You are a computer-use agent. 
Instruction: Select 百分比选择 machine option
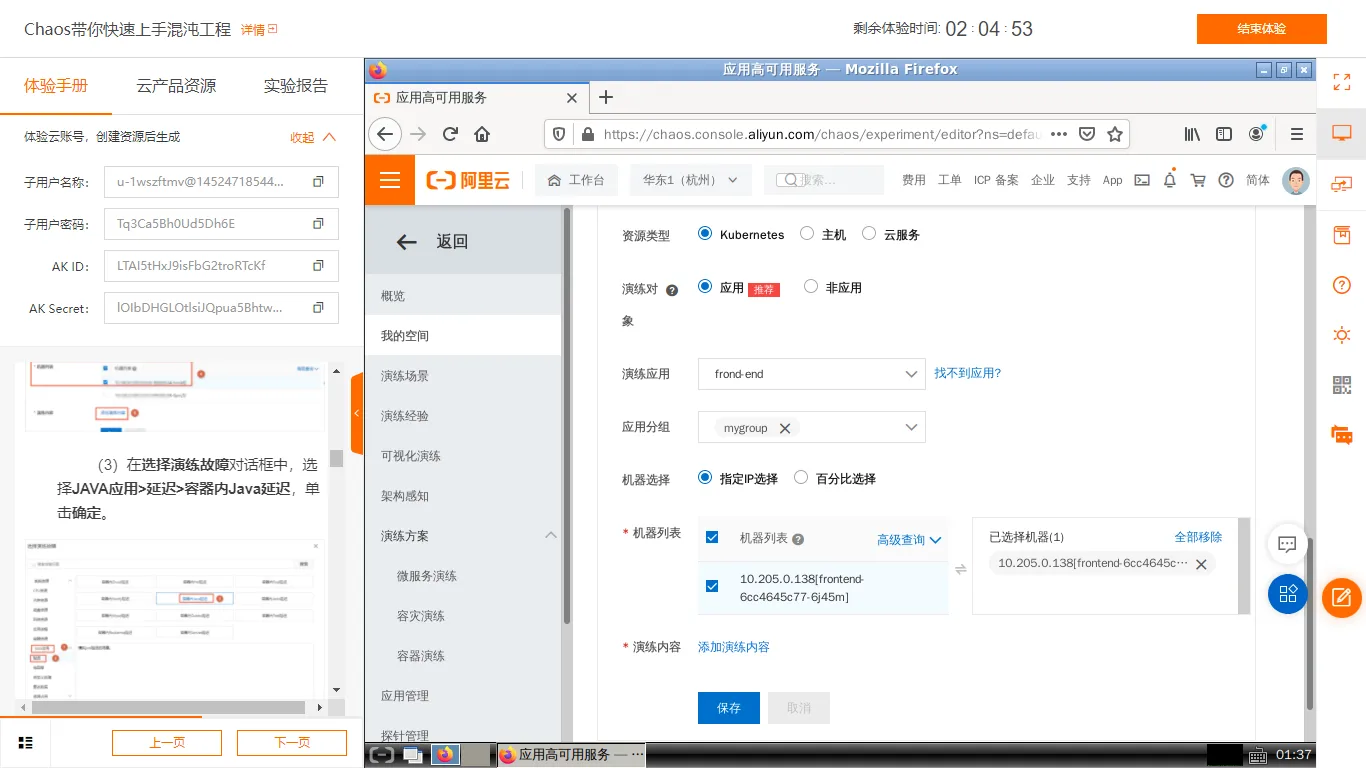tap(801, 477)
